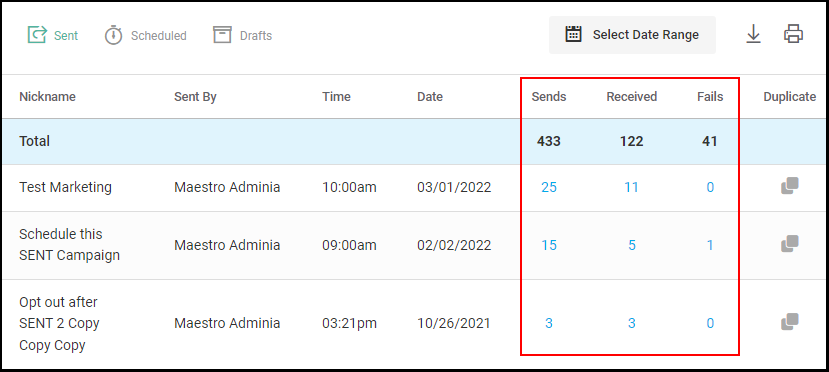Viewport: 829px width, 372px height.
Task: Click the Sends column header
Action: click(549, 97)
